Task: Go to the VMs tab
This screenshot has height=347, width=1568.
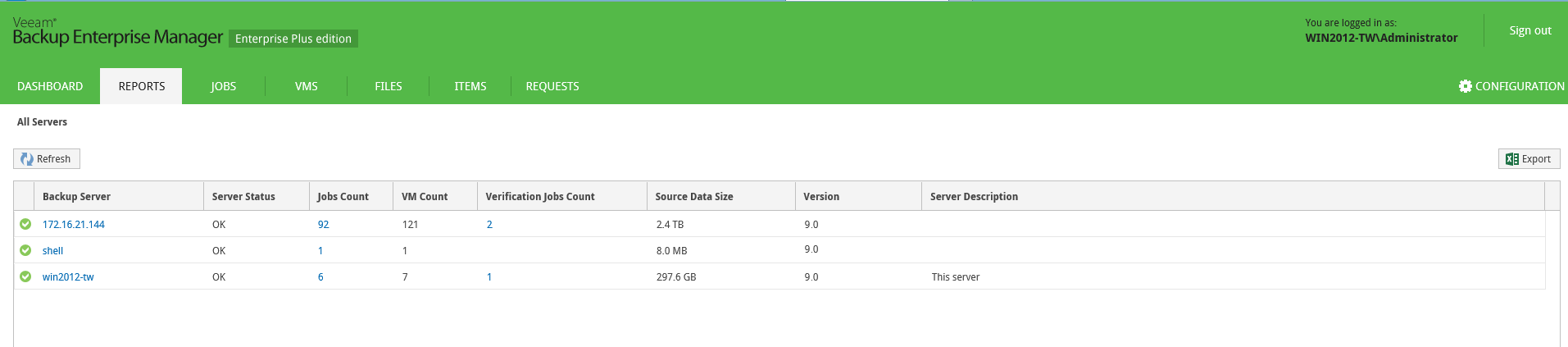Action: tap(306, 86)
